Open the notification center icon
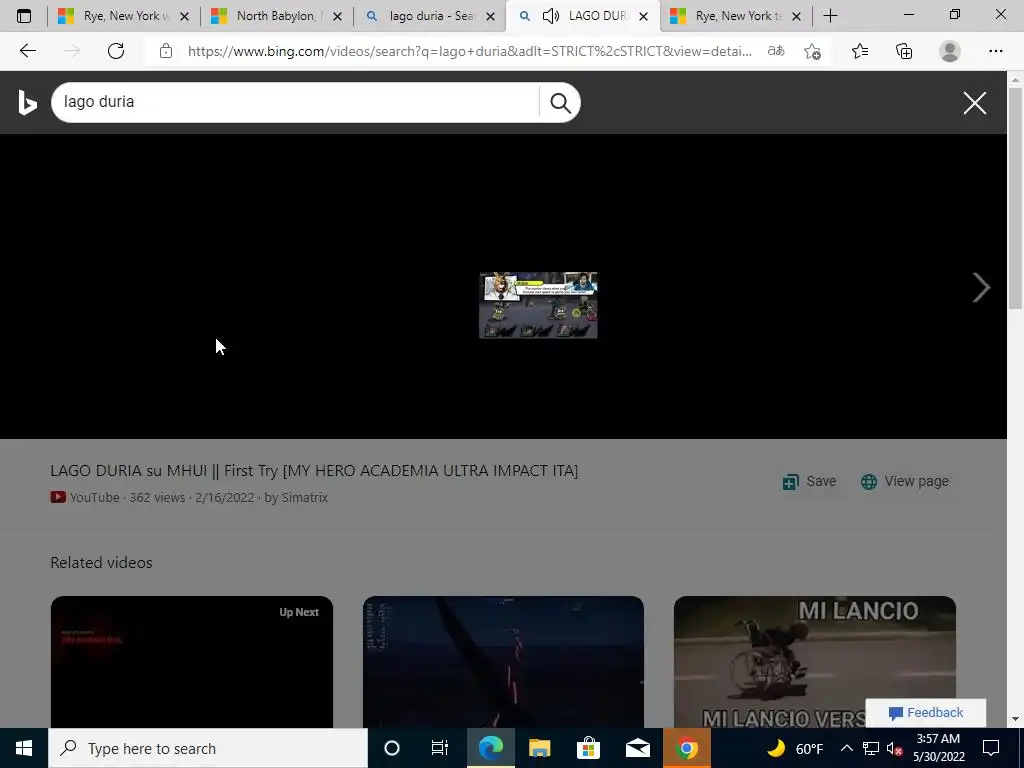Screen dimensions: 1024x768 click(991, 748)
